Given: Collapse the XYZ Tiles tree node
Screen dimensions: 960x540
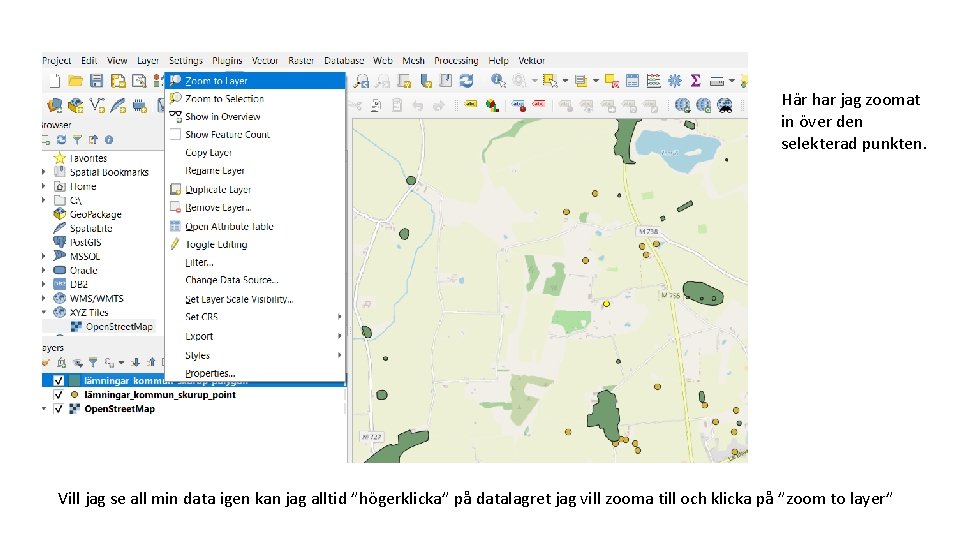Looking at the screenshot, I should [x=44, y=312].
